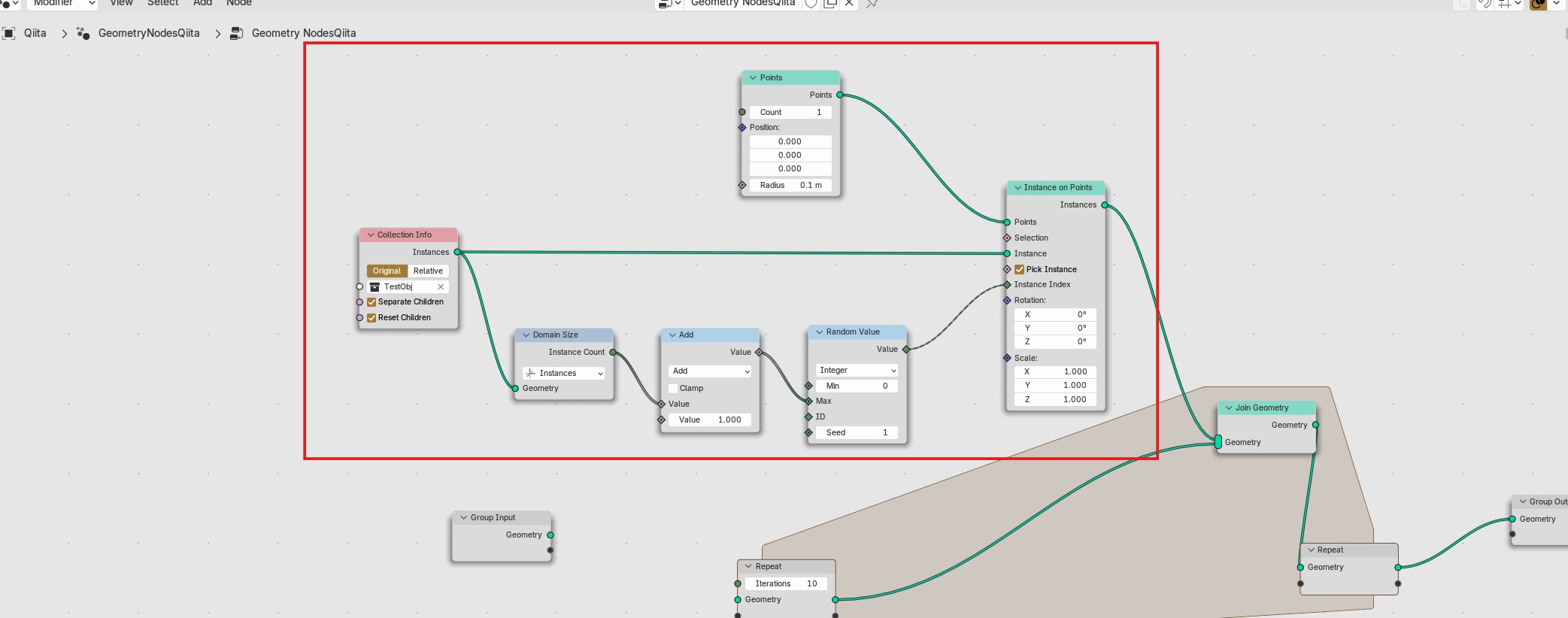Screen dimensions: 1568x618
Task: Click the TestObj collection icon
Action: [375, 286]
